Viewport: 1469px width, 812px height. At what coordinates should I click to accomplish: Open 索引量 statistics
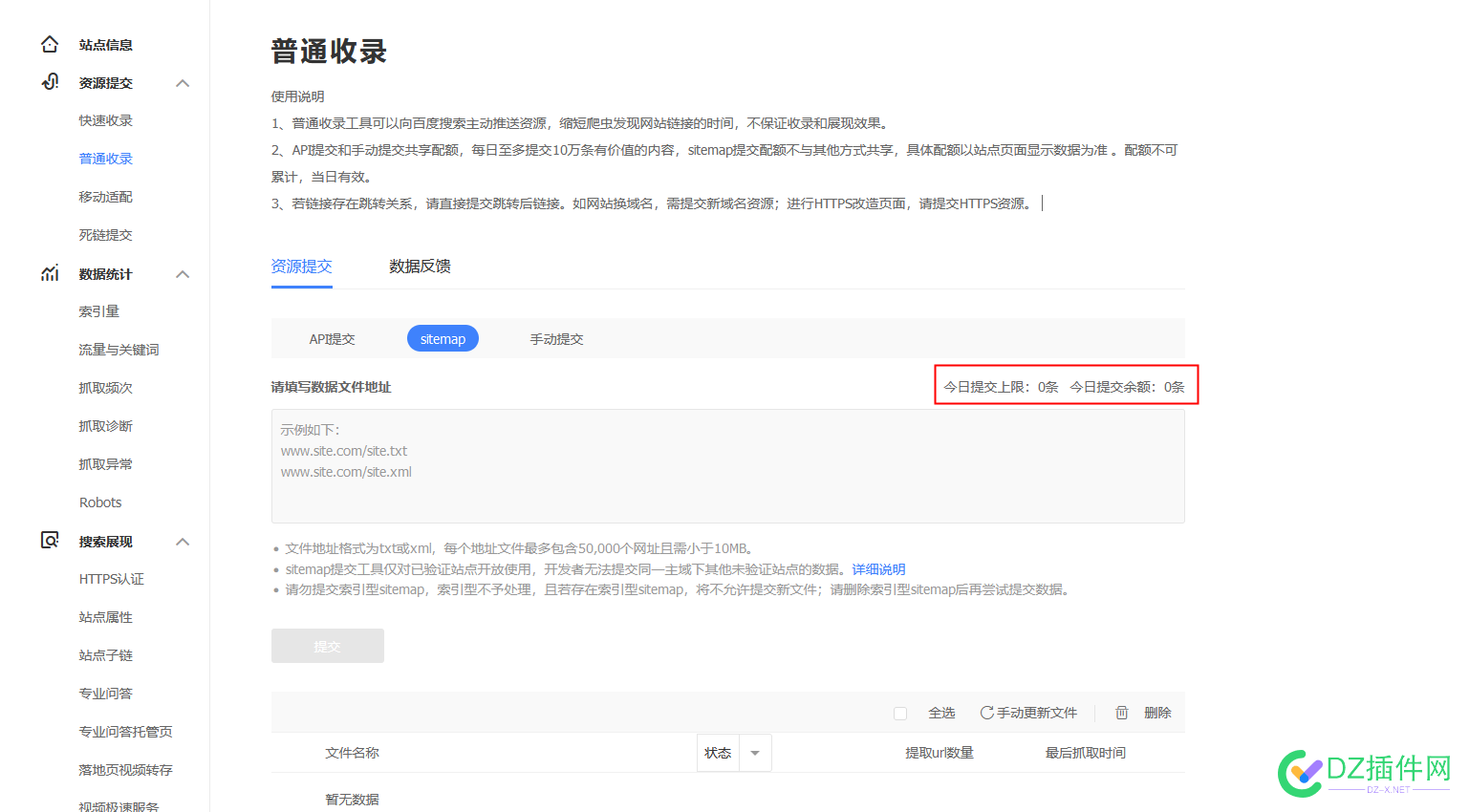coord(98,311)
